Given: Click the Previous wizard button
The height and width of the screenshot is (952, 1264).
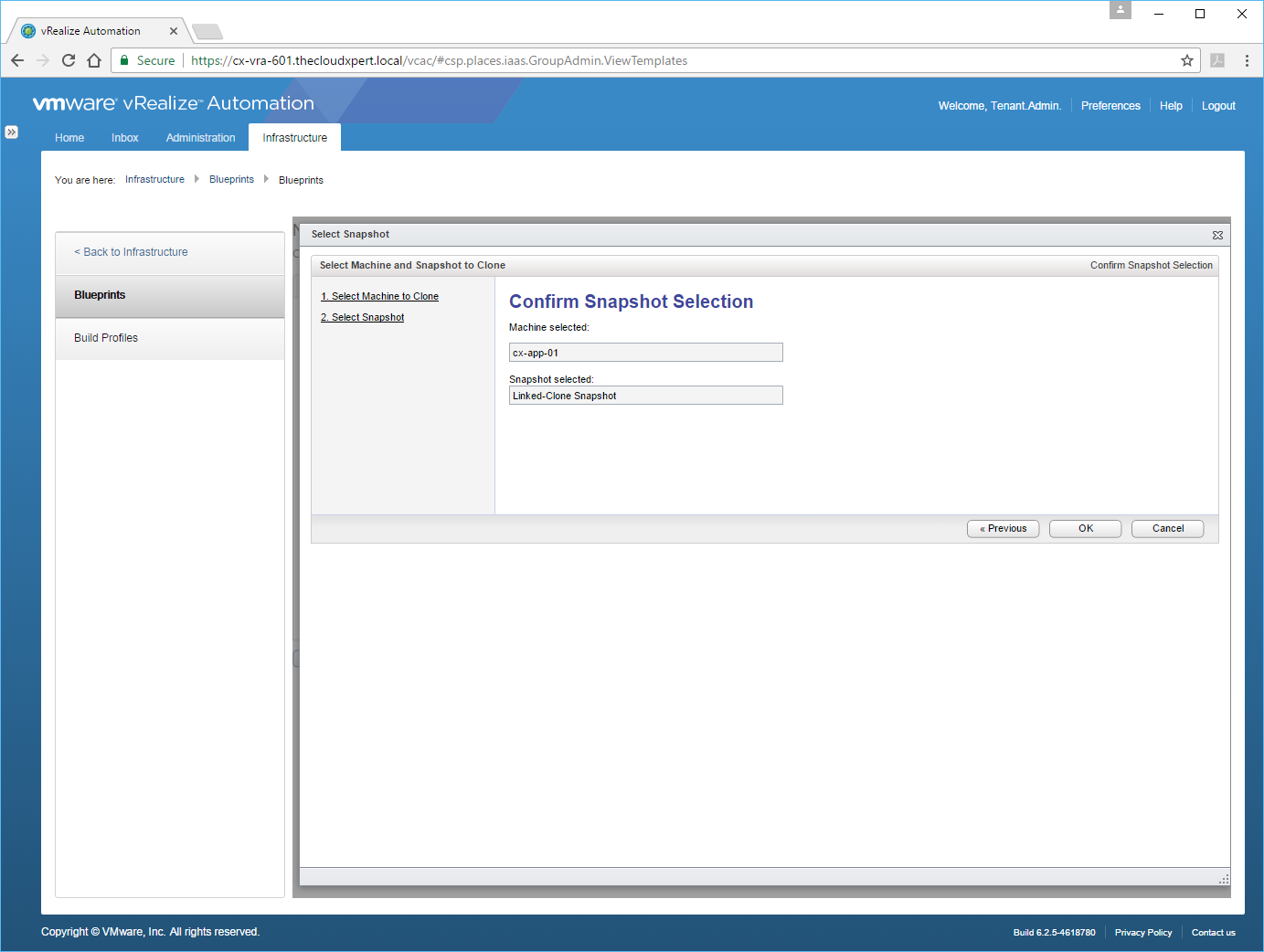Looking at the screenshot, I should pos(1003,528).
